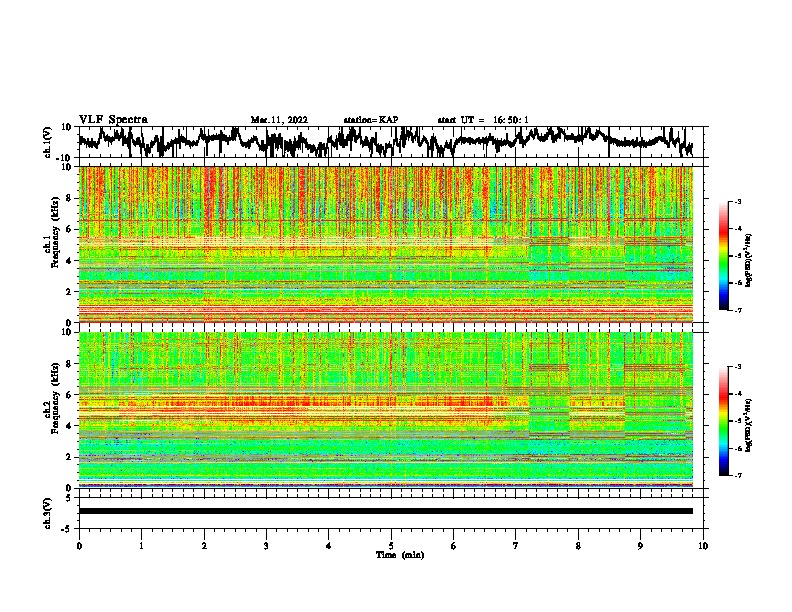This screenshot has height=612, width=792.
Task: Click the ch.1 colorbar log(PSD) units label
Action: click(749, 260)
